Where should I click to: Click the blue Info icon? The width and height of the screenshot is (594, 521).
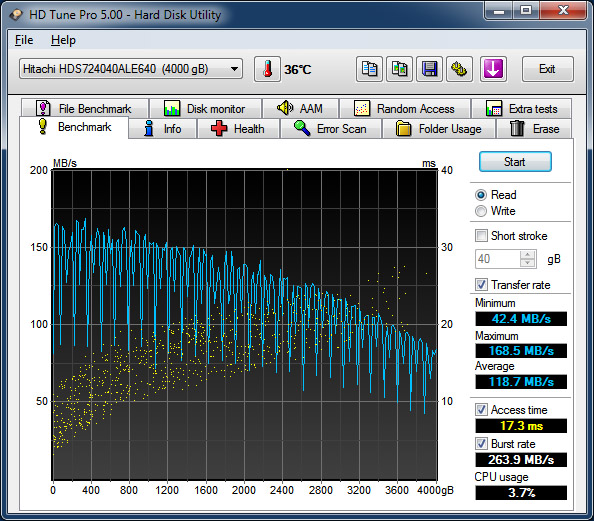pos(149,128)
